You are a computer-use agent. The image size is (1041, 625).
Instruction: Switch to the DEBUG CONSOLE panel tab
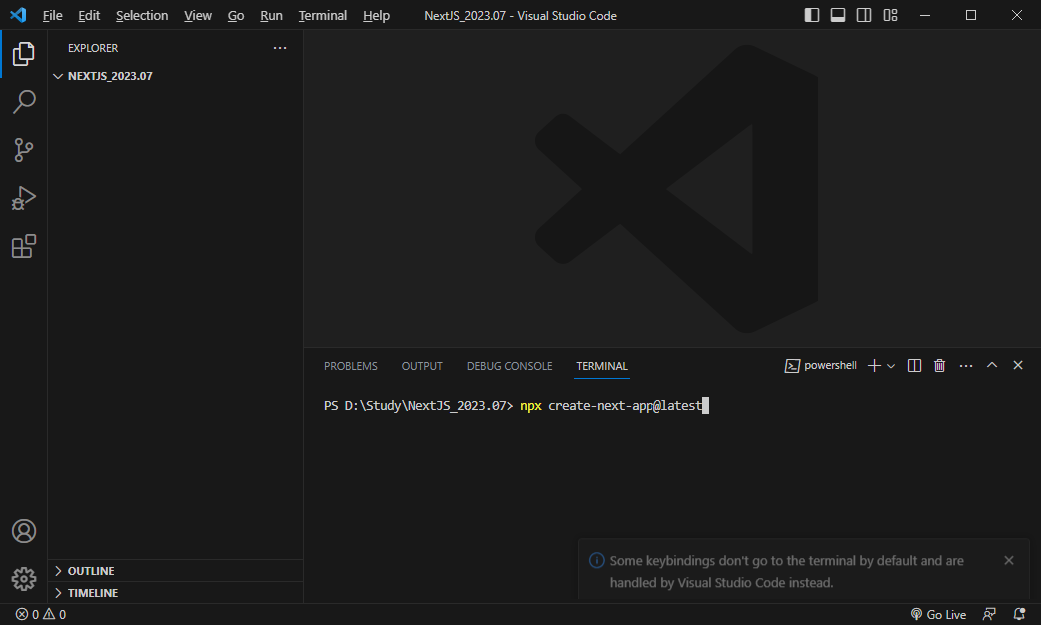(509, 366)
